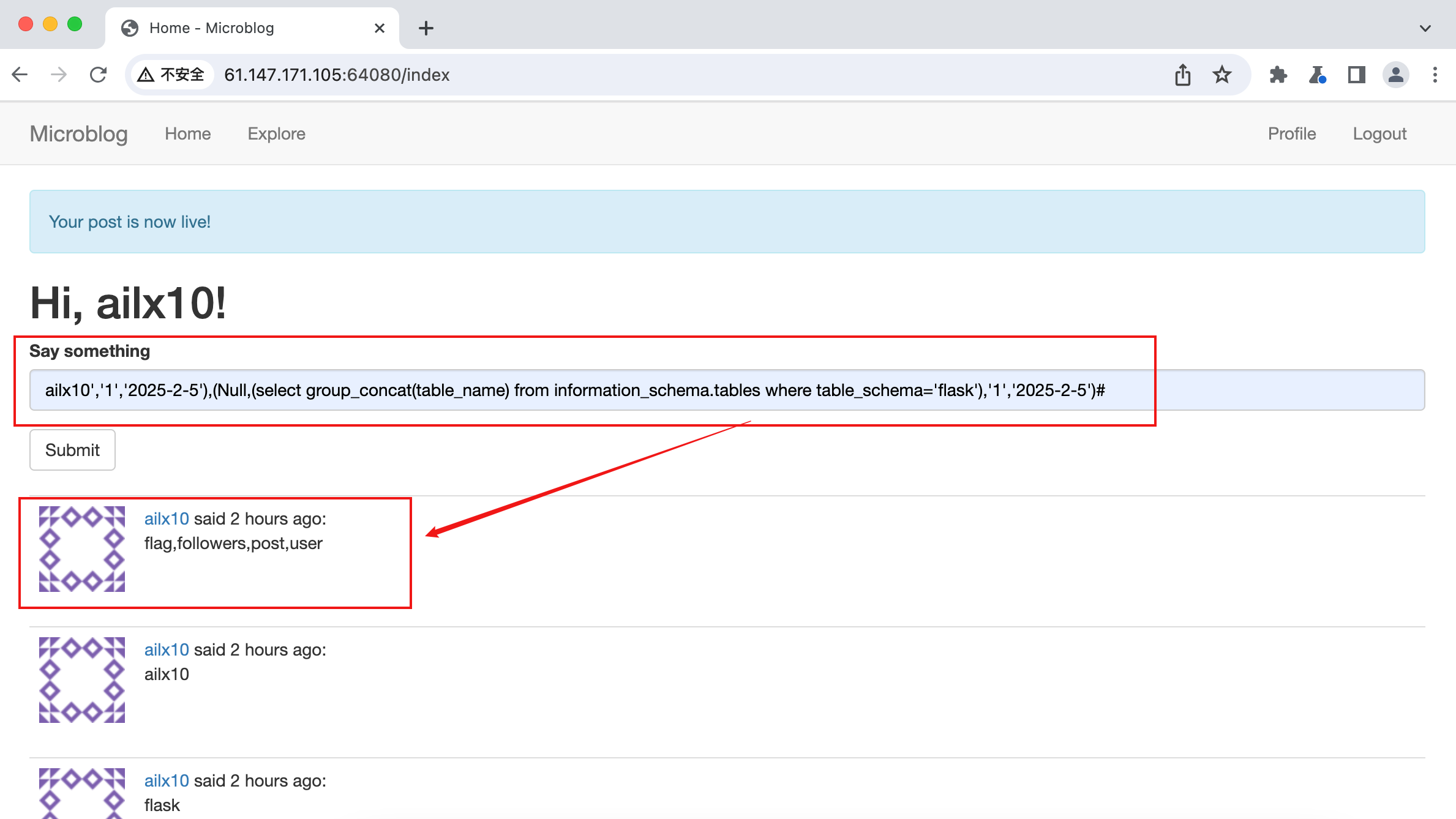Click the new tab plus button
This screenshot has height=819, width=1456.
coord(426,28)
